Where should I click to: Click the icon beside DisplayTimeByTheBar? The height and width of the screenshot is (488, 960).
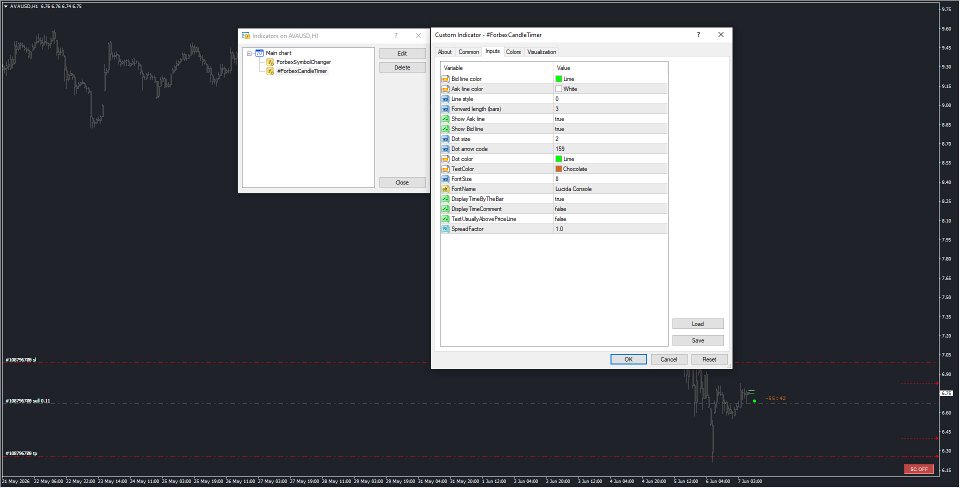(x=445, y=199)
